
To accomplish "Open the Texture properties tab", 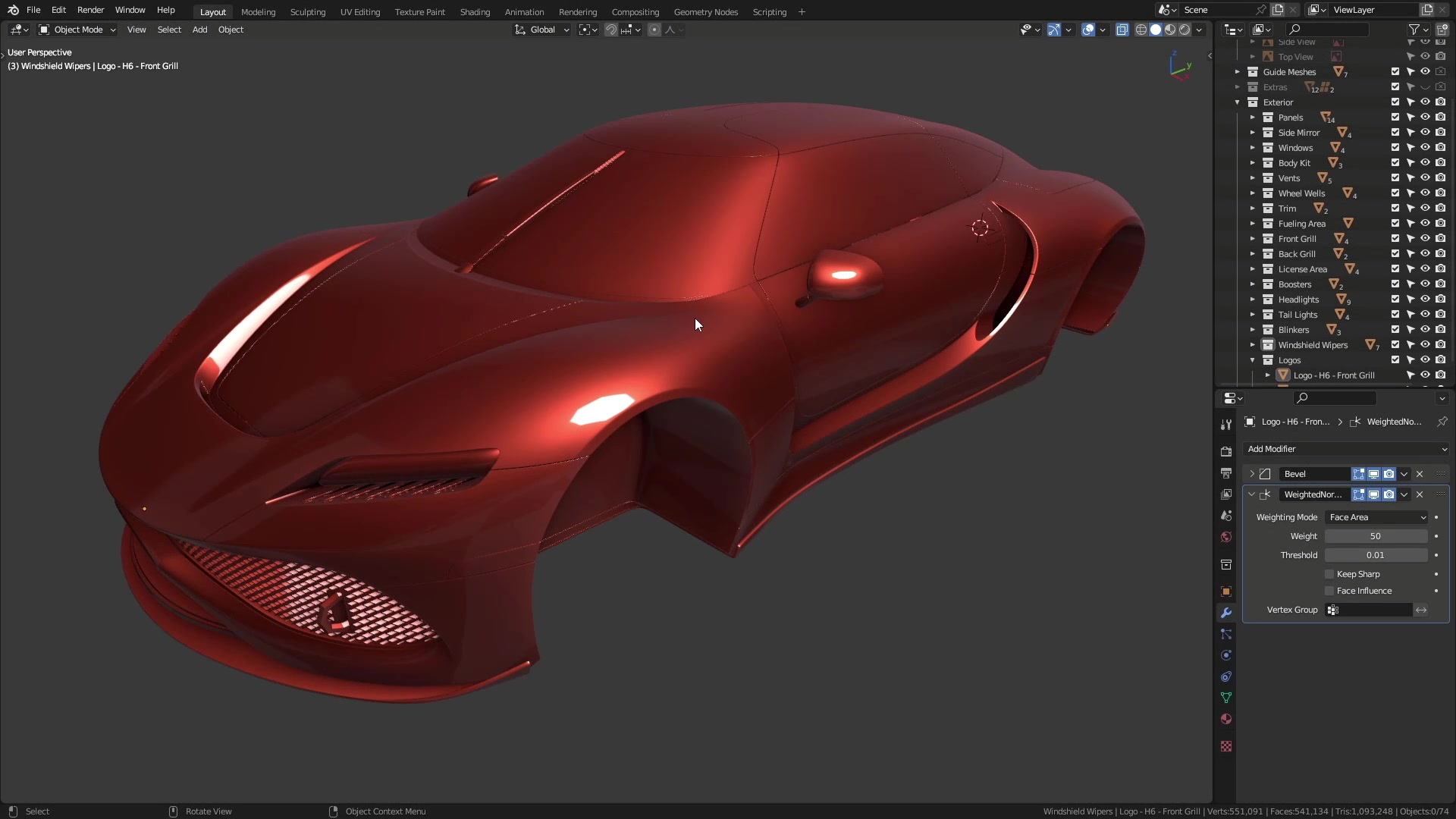I will [1225, 746].
